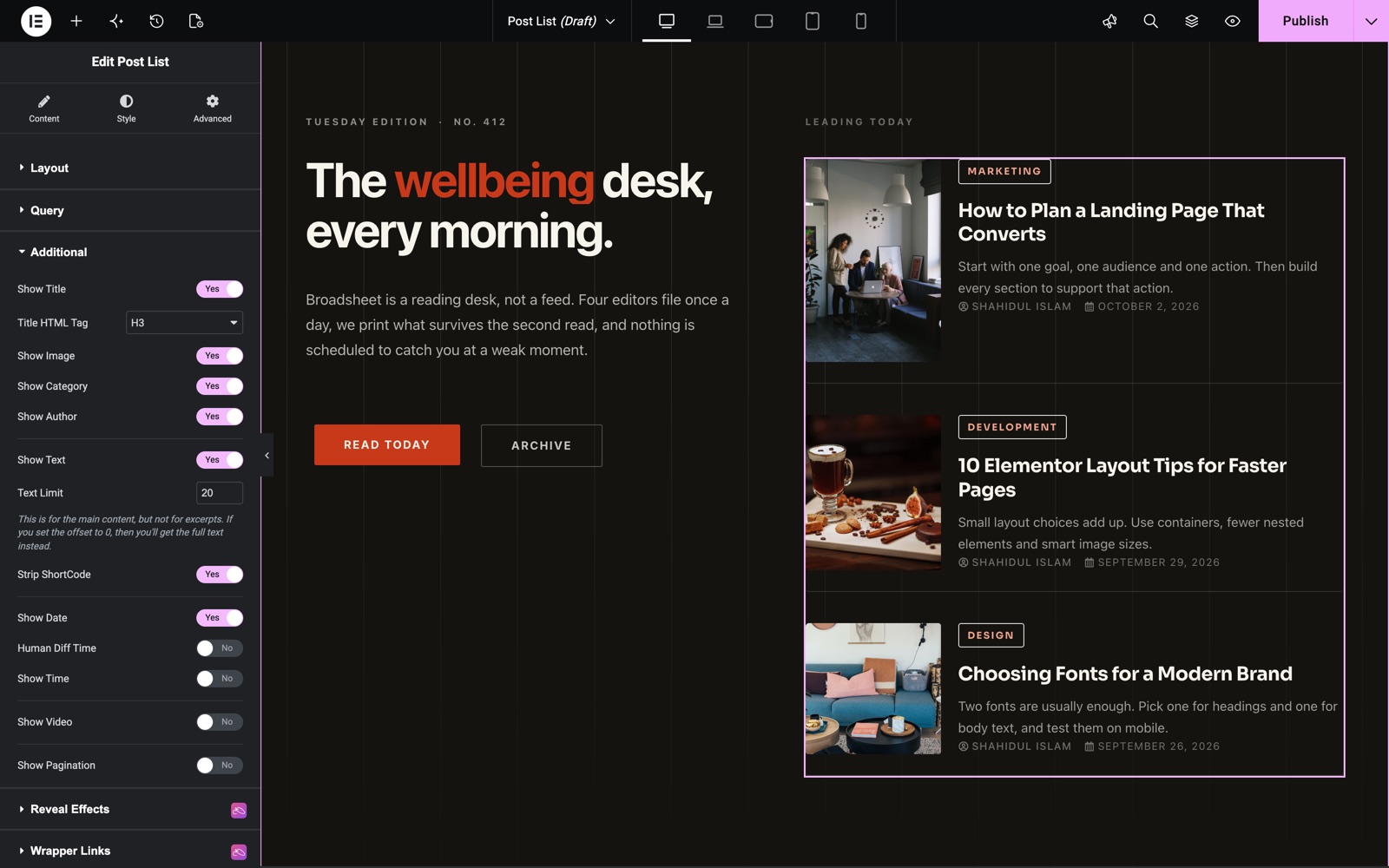
Task: Open the Add Element plus icon
Action: (76, 21)
